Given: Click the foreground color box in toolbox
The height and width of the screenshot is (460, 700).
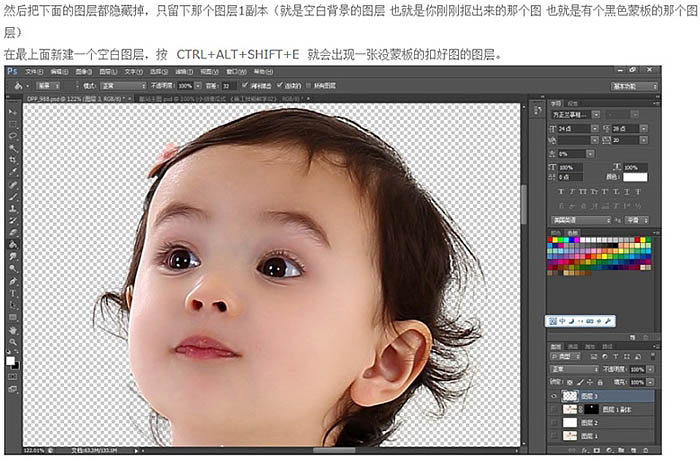Looking at the screenshot, I should pyautogui.click(x=10, y=361).
